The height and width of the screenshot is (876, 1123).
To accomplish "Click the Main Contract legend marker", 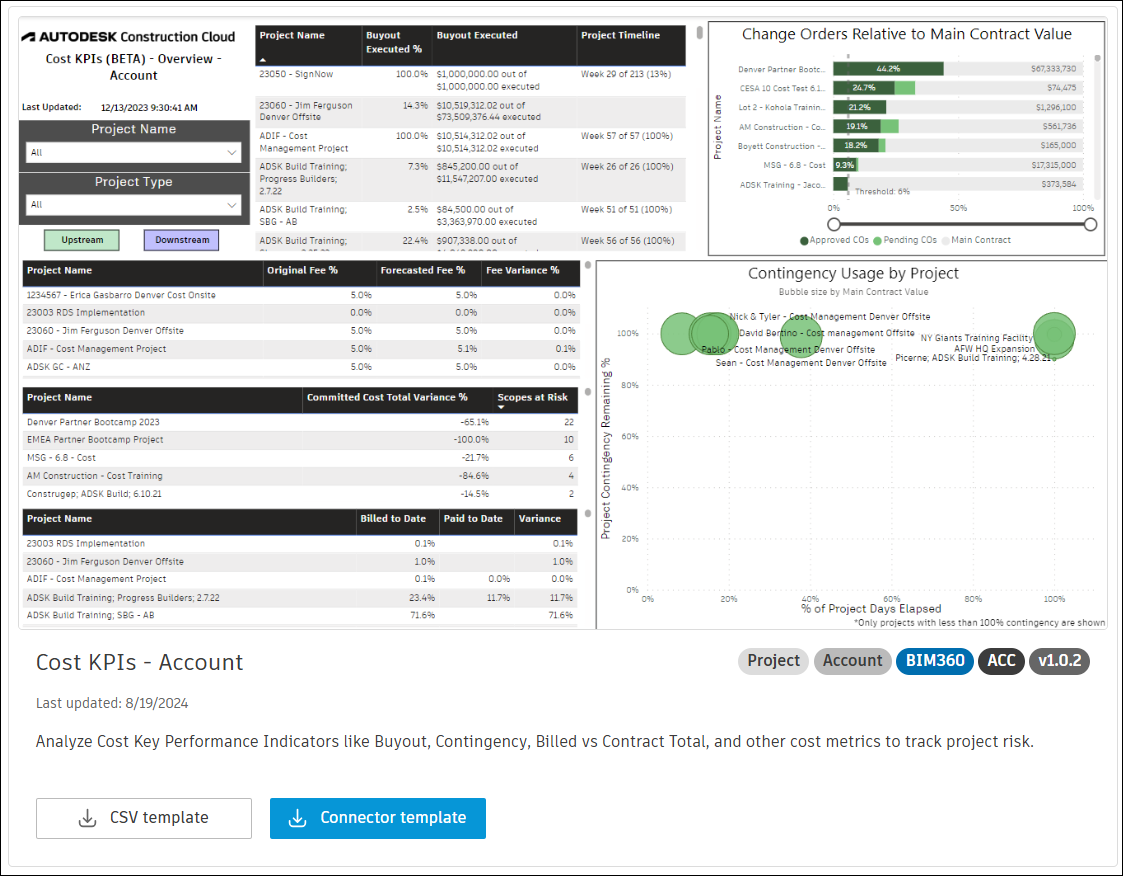I will click(x=945, y=241).
